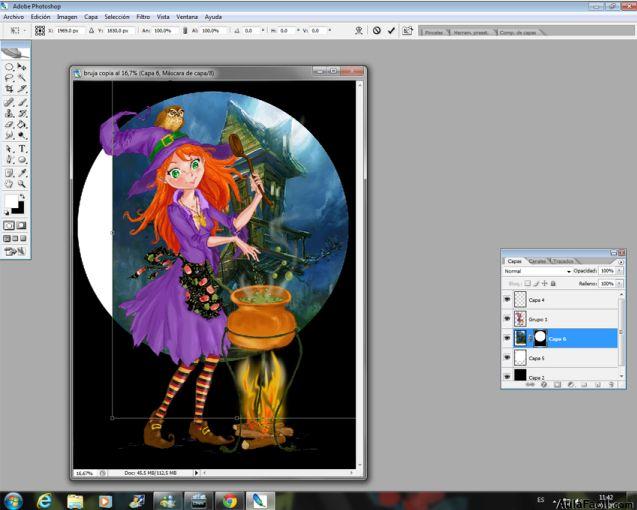Select the Elliptical Marquee tool
637x510 pixels.
9,67
